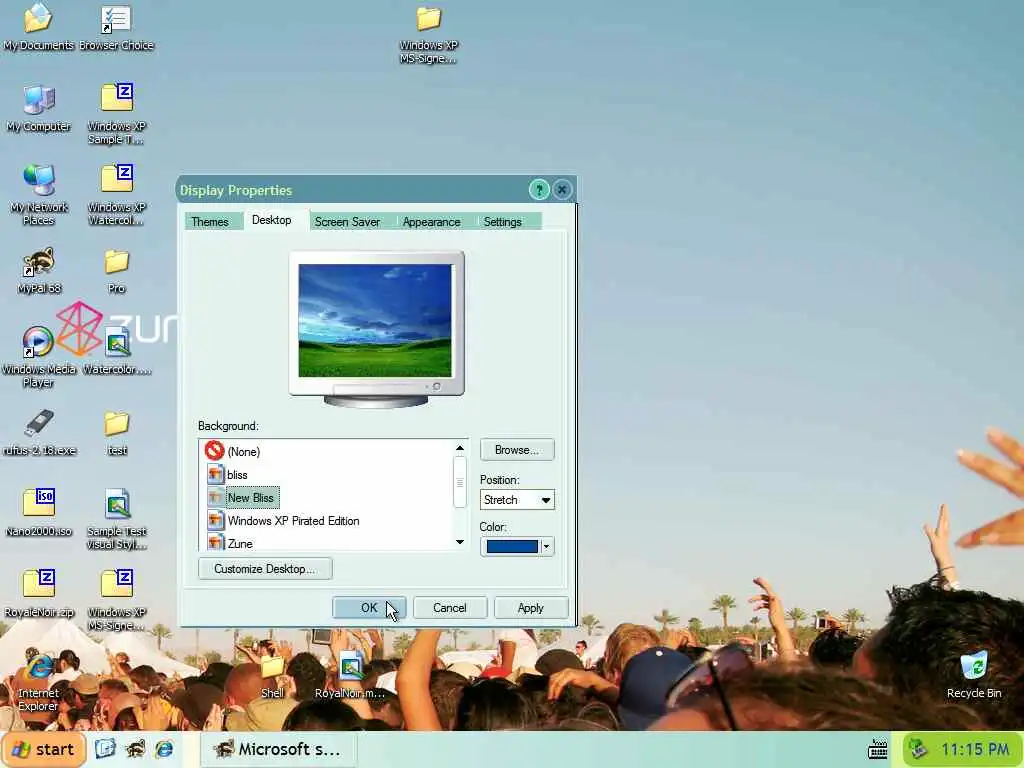Viewport: 1024px width, 768px height.
Task: Click Internet Explorer quick launch icon
Action: 164,748
